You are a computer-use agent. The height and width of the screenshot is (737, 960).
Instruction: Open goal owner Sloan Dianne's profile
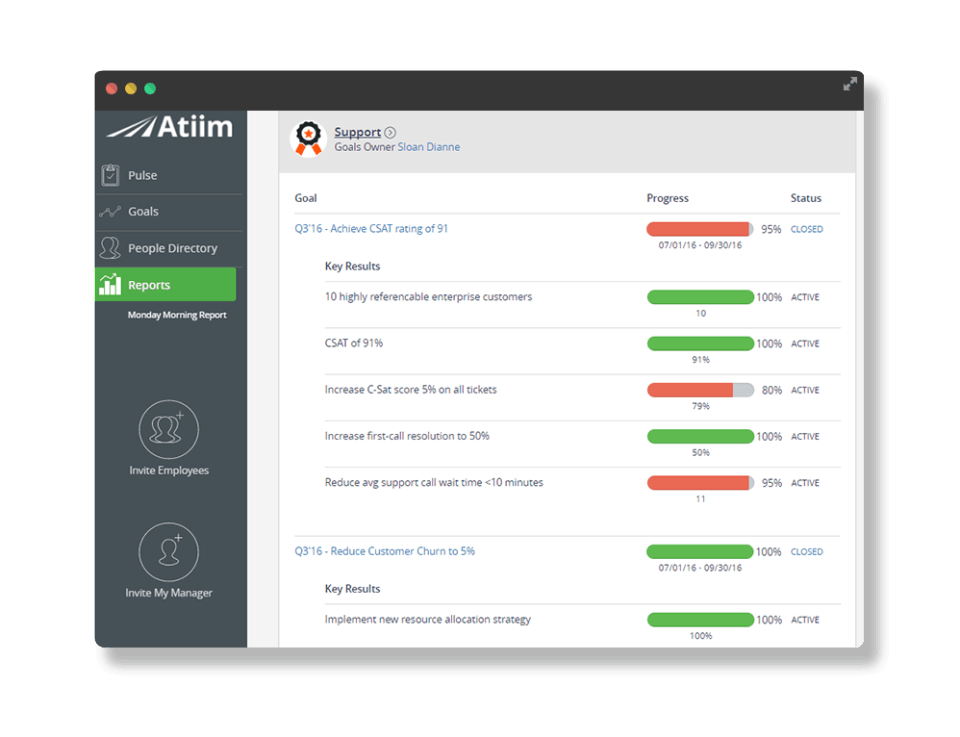pos(428,147)
